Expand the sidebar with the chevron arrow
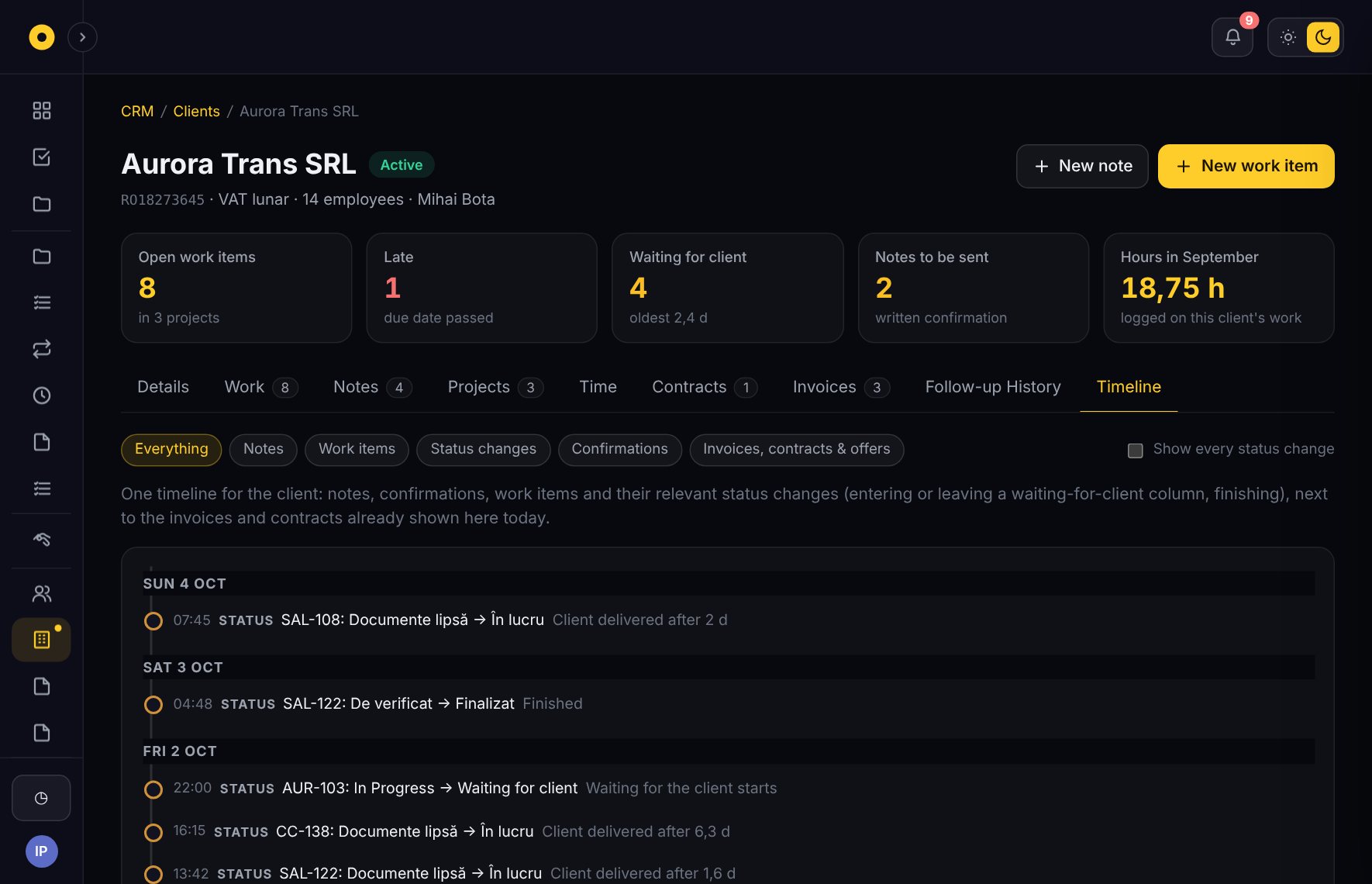Image resolution: width=1372 pixels, height=884 pixels. pos(82,37)
